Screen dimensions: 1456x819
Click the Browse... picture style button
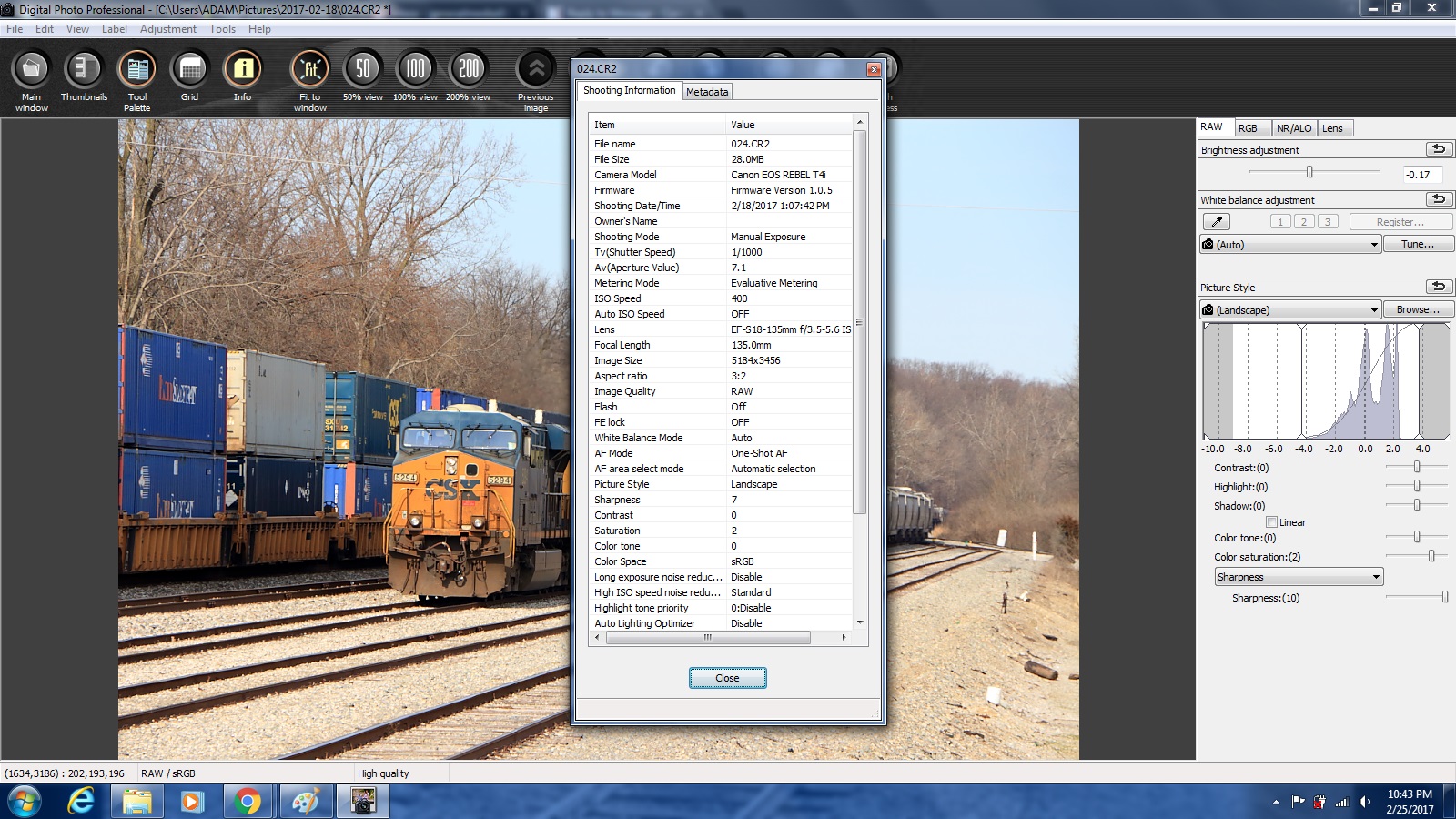coord(1418,310)
